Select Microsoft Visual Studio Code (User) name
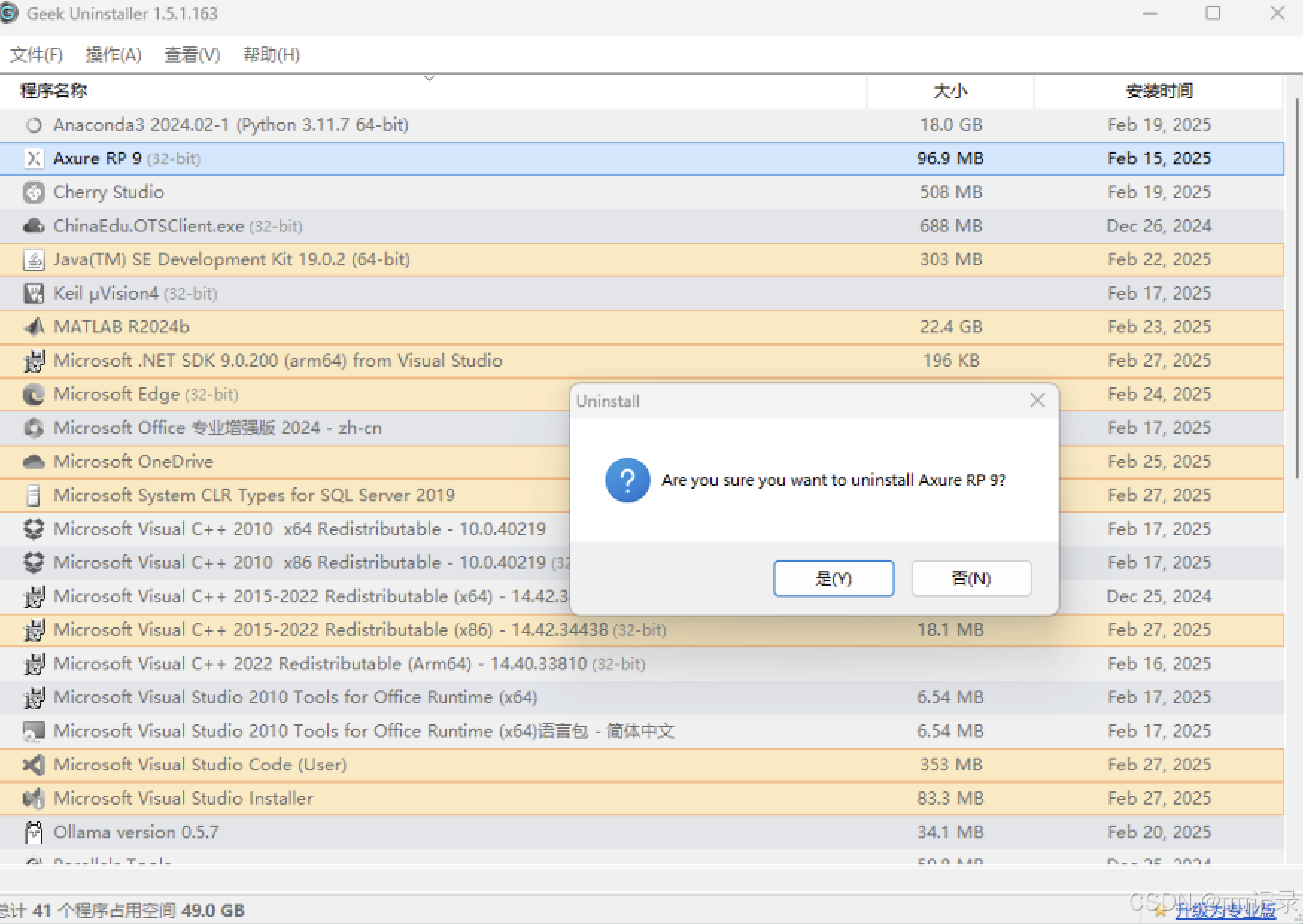Viewport: 1303px width, 924px height. [x=201, y=765]
